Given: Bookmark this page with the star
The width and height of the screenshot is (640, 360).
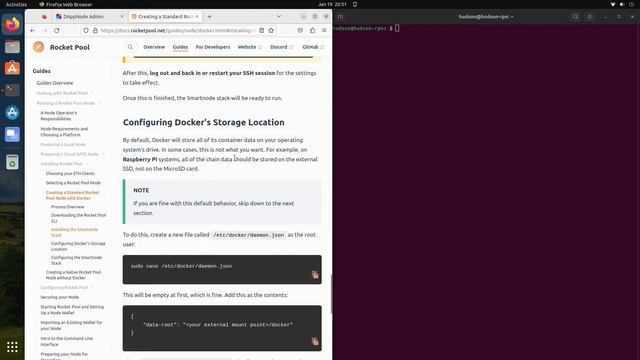Looking at the screenshot, I should [271, 31].
